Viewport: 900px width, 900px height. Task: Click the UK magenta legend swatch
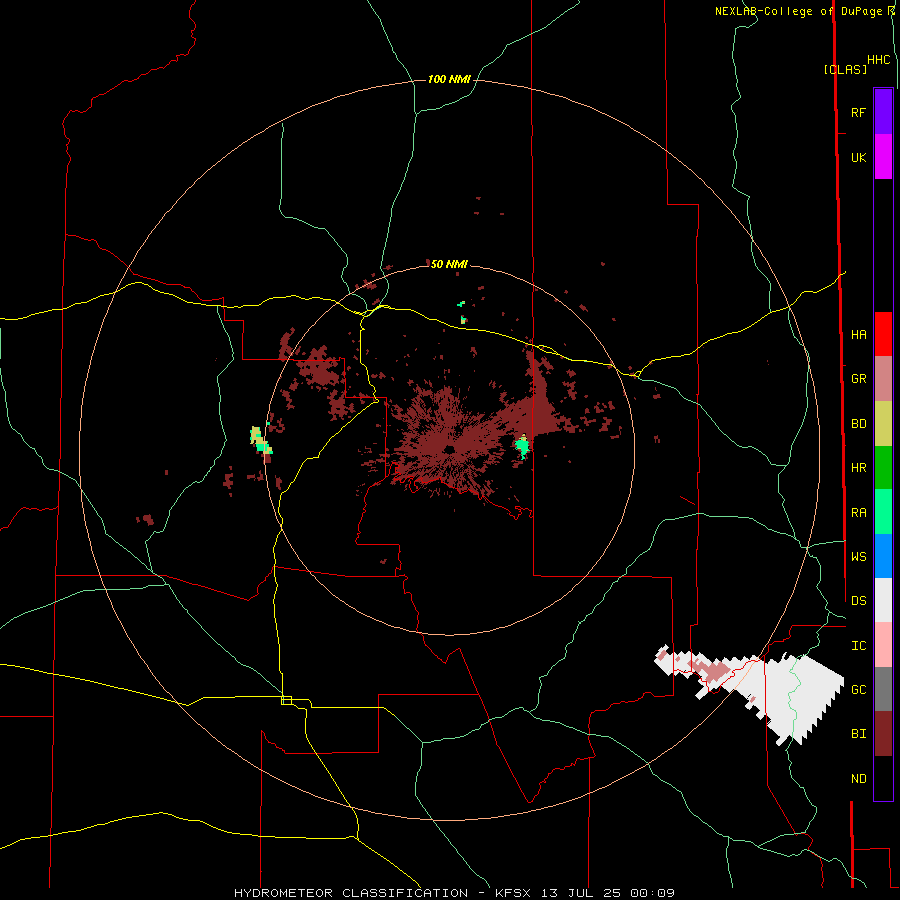(x=883, y=157)
